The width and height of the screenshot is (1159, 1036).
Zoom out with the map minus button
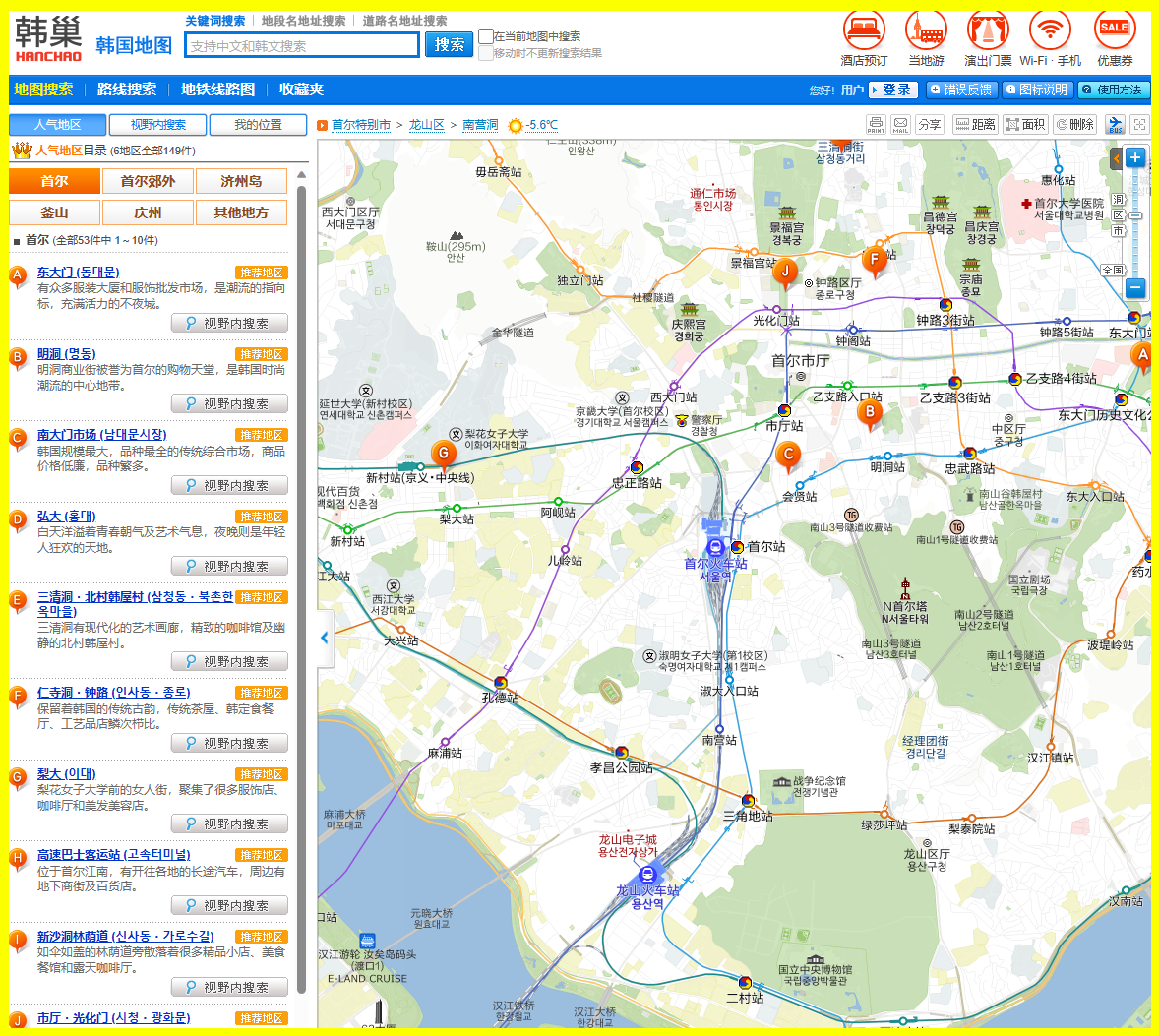(1136, 288)
